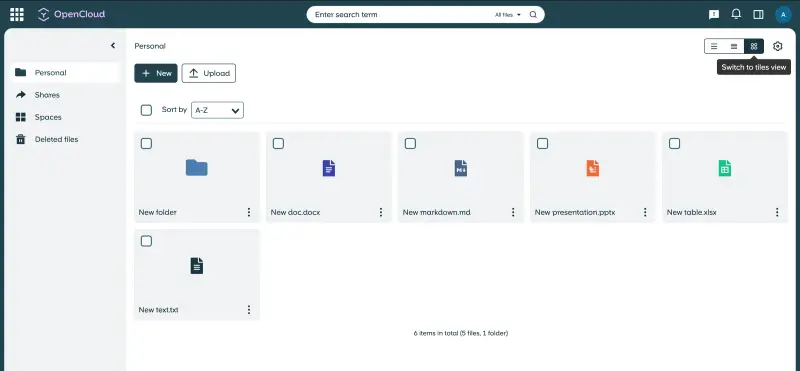Open the notifications bell
This screenshot has height=371, width=800.
[x=736, y=14]
